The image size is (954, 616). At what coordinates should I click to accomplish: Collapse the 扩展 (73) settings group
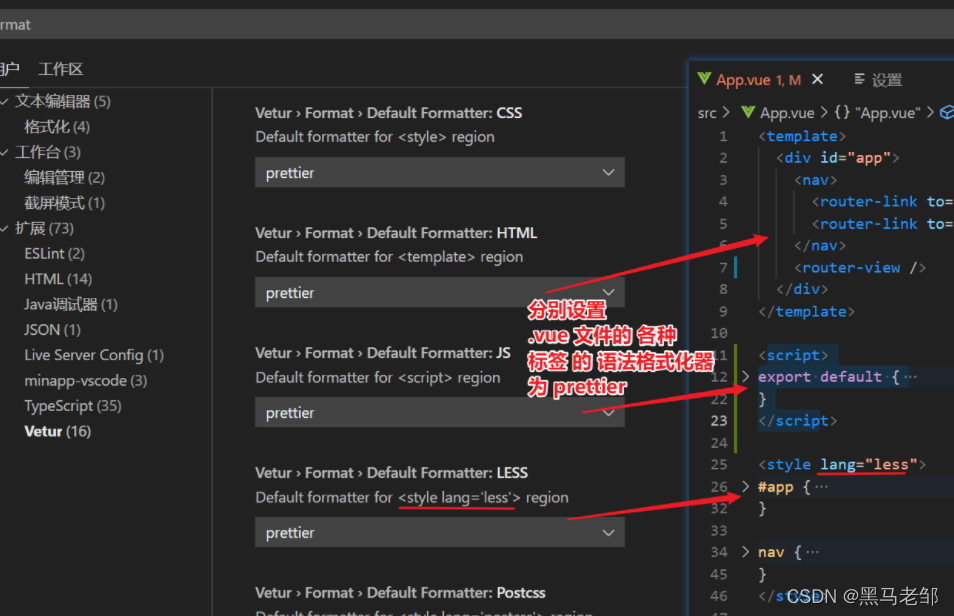point(5,228)
